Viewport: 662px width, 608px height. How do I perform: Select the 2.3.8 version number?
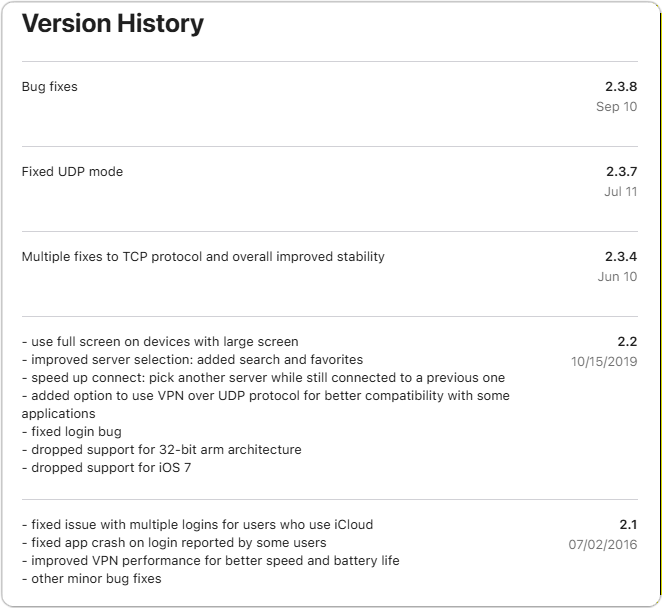(x=620, y=87)
